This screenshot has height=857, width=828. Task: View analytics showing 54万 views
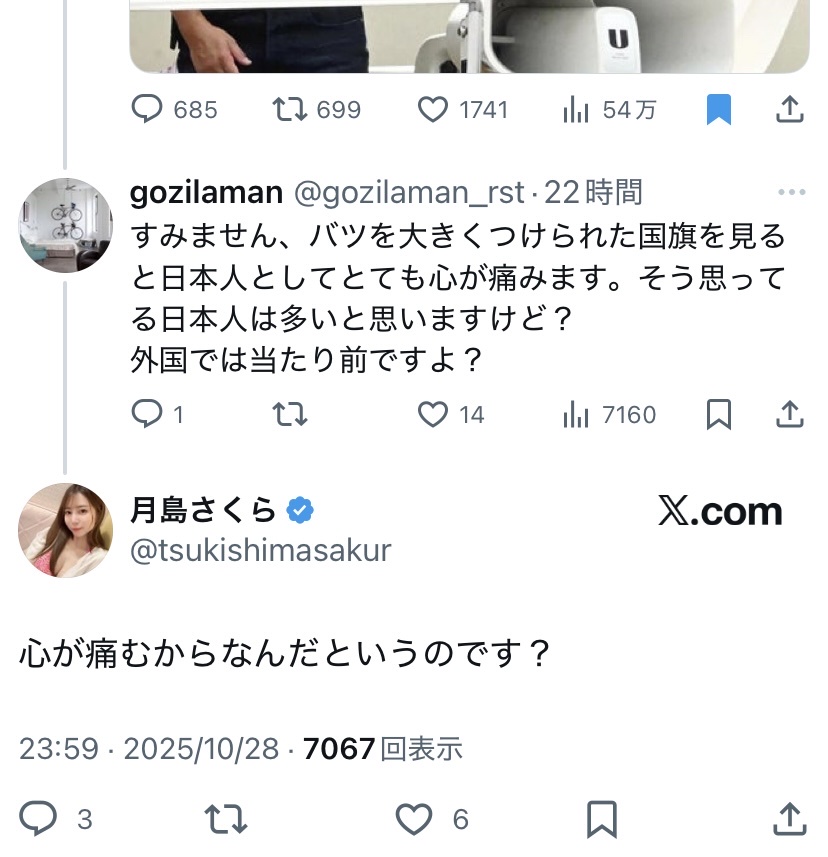[x=576, y=109]
